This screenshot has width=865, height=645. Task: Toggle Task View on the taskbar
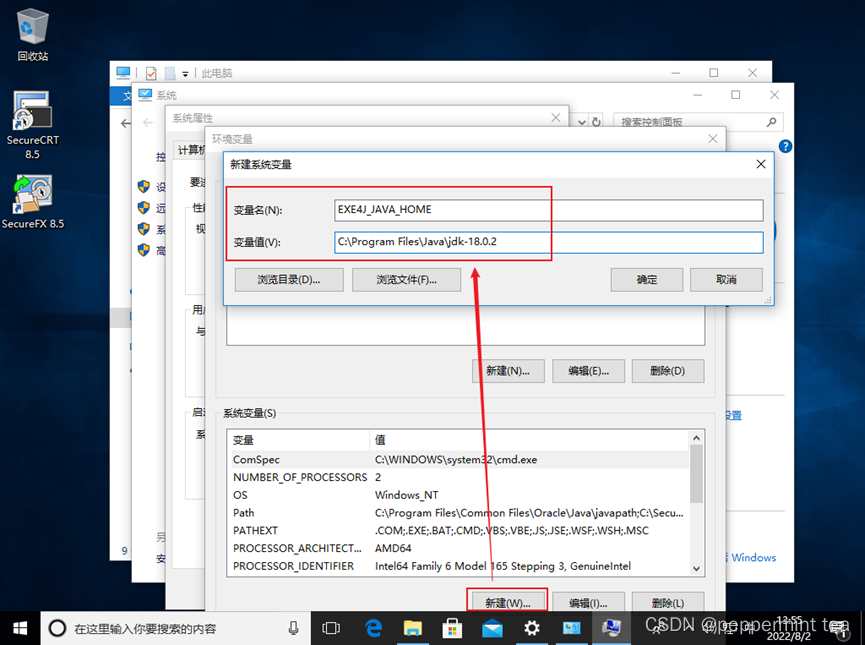coord(331,628)
